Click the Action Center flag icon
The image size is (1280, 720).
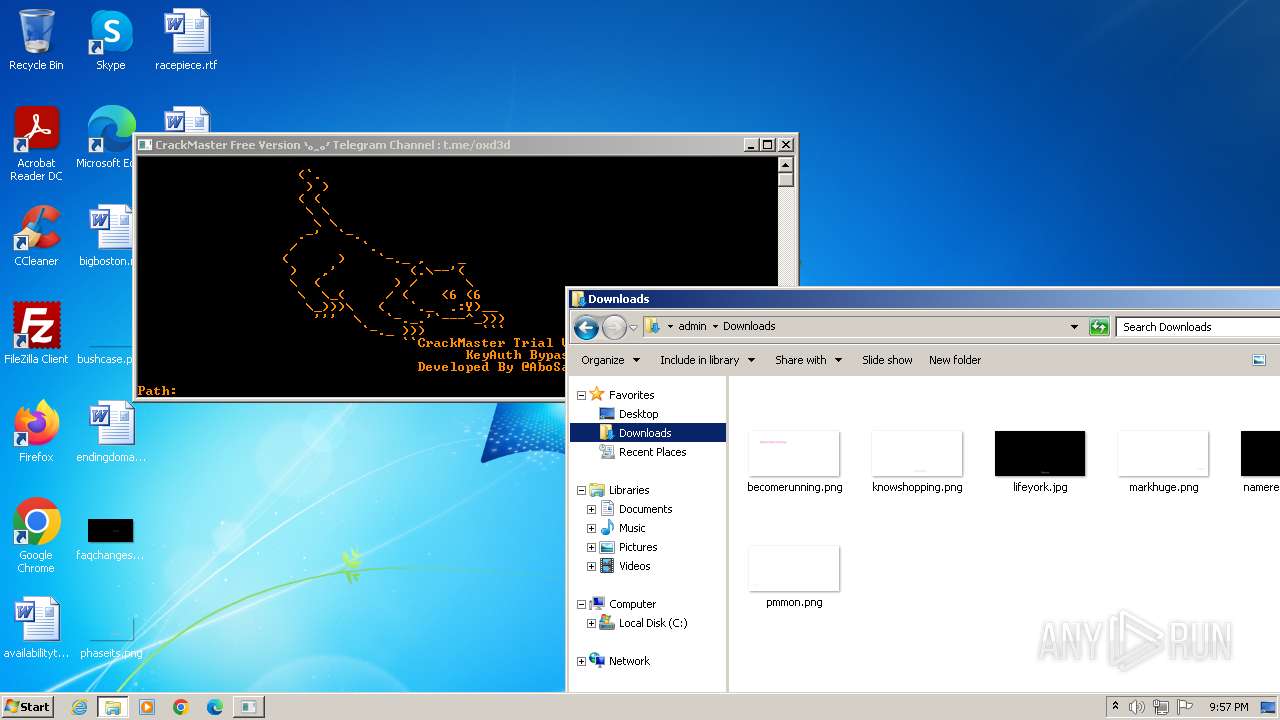coord(1185,707)
